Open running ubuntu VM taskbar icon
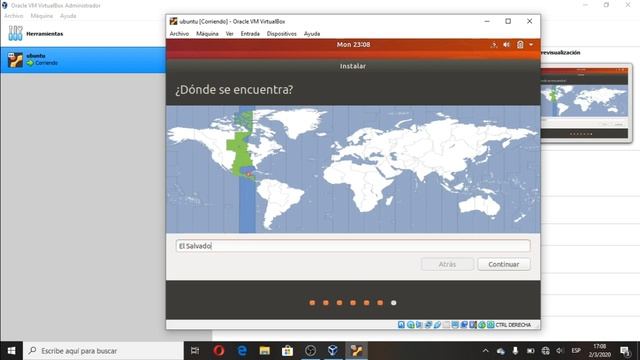 [356, 351]
